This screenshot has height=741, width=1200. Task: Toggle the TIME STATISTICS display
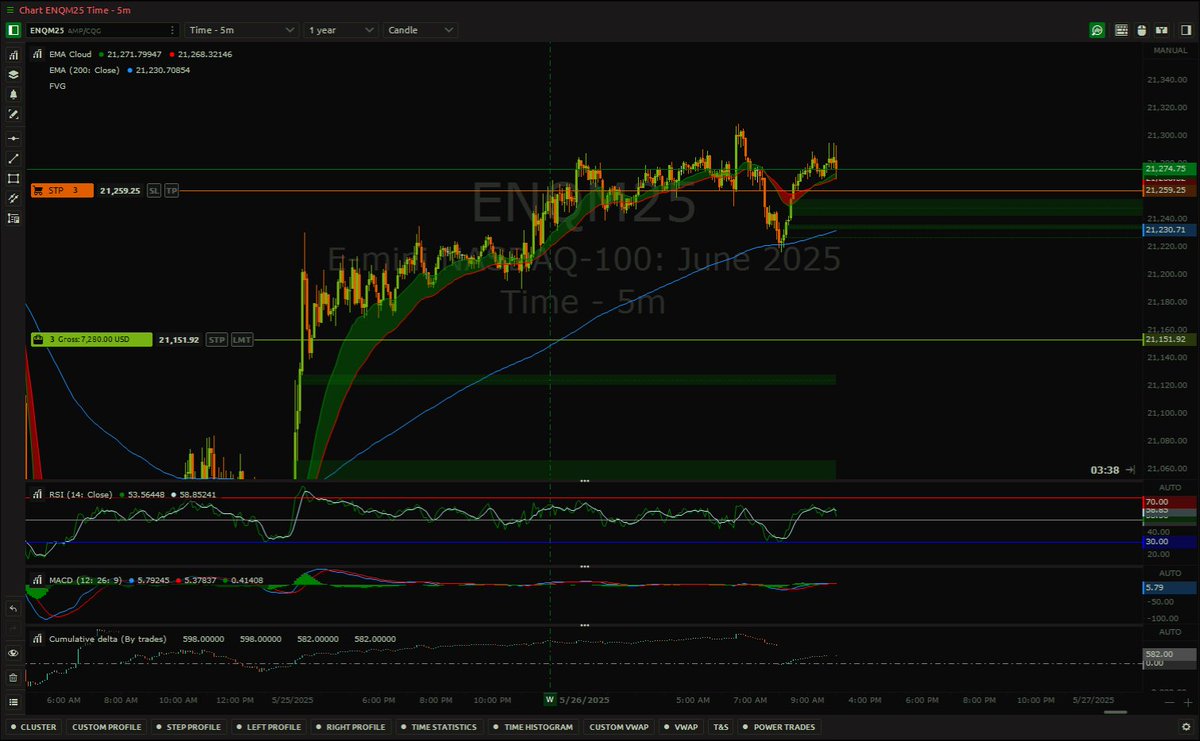pyautogui.click(x=439, y=727)
